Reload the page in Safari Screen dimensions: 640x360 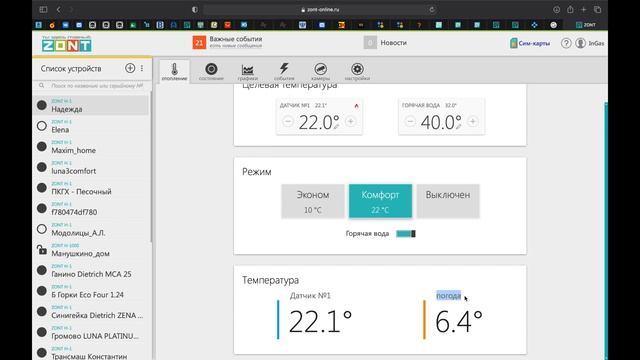pyautogui.click(x=431, y=9)
